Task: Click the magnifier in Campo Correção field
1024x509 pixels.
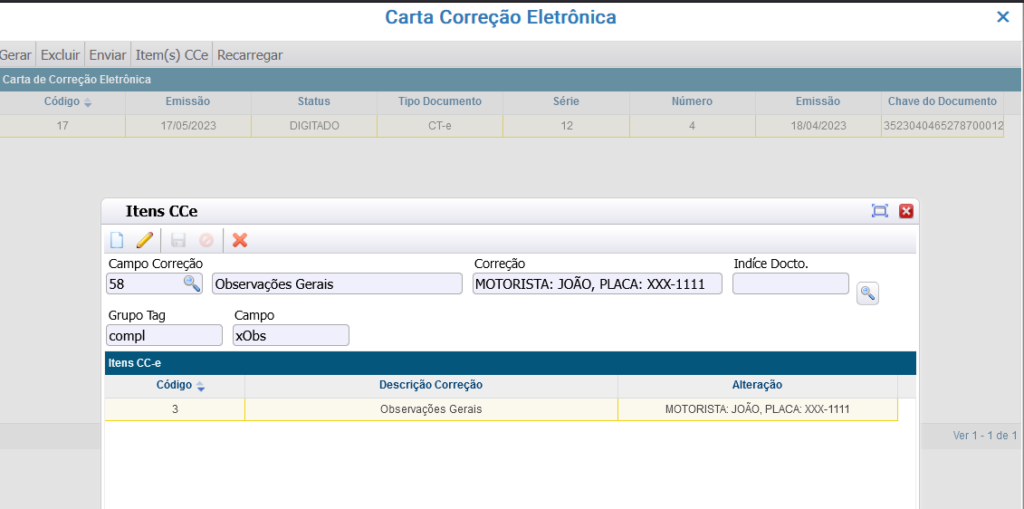Action: [x=191, y=284]
